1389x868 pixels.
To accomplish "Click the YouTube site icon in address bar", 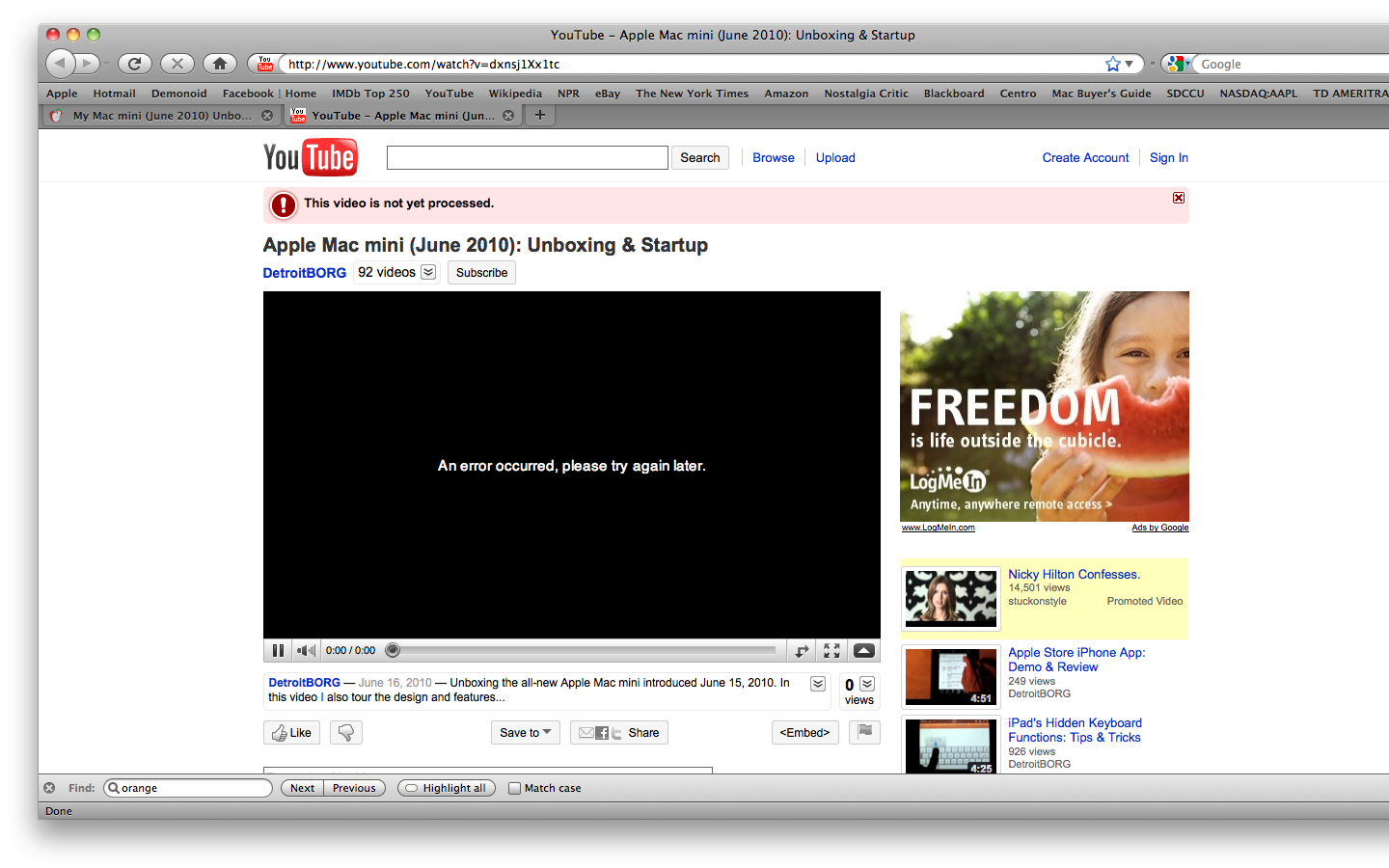I will pyautogui.click(x=265, y=64).
